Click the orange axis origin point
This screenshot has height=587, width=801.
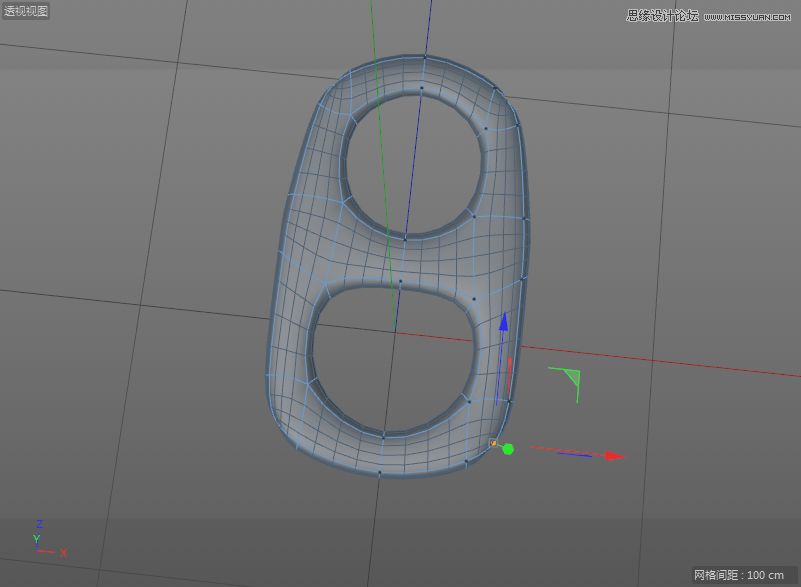(492, 443)
